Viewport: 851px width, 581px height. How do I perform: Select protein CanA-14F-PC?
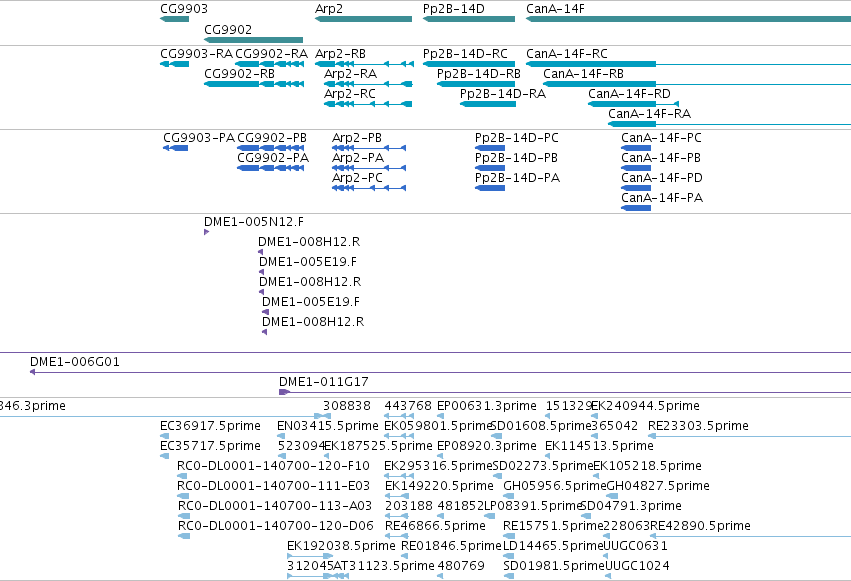(636, 148)
